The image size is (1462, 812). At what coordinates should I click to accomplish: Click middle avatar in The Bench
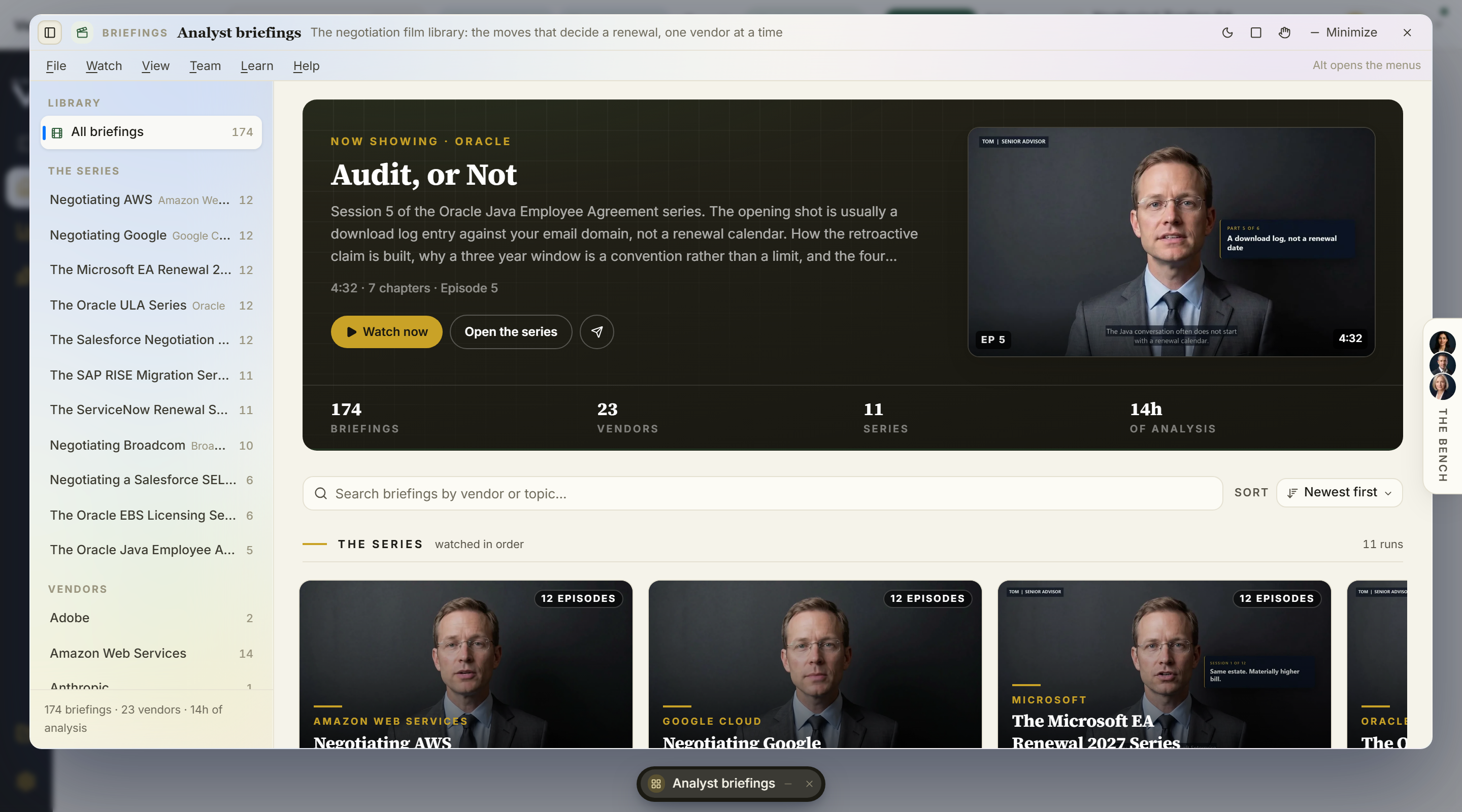1442,365
